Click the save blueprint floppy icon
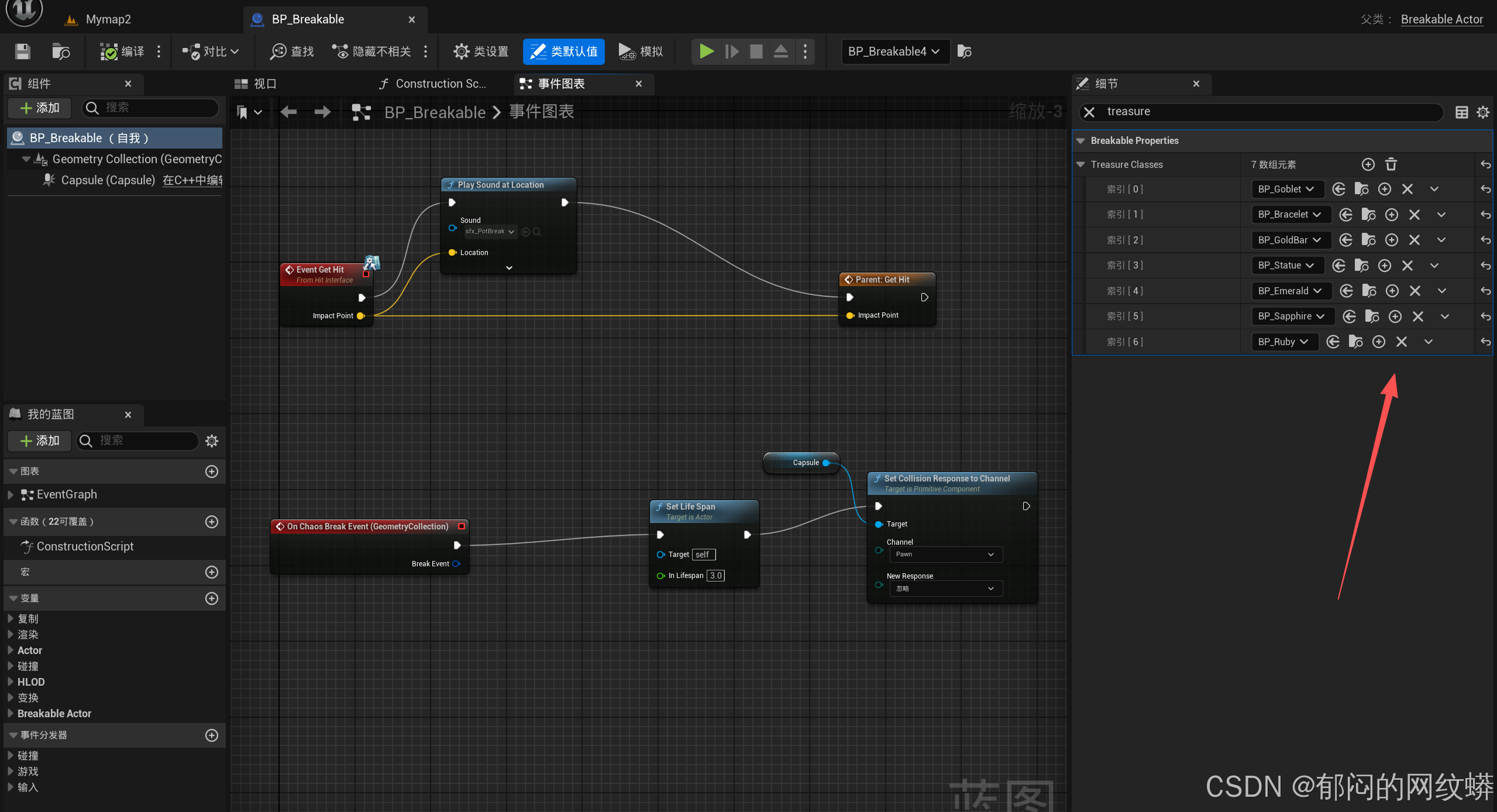Screen dimensions: 1497x812 click(23, 51)
